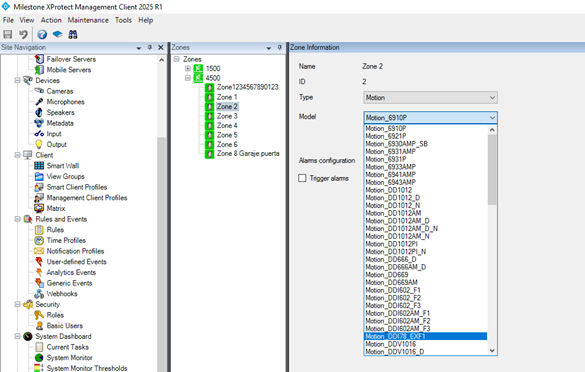
Task: Click the binoculars Search toolbar icon
Action: click(x=73, y=34)
